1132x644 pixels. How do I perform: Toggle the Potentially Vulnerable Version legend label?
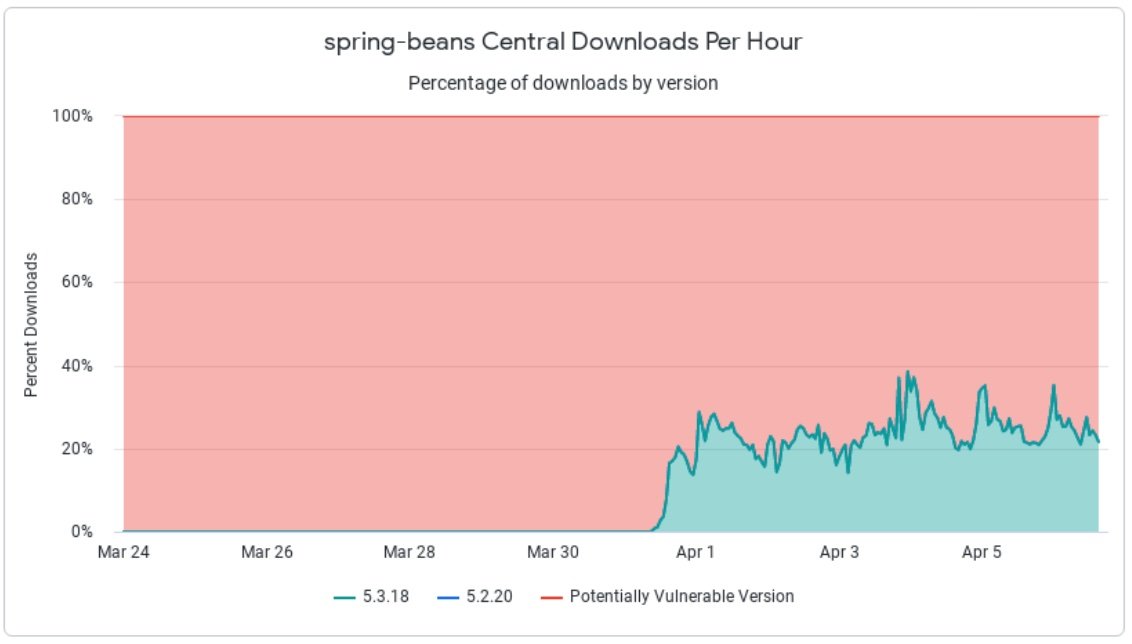click(681, 597)
